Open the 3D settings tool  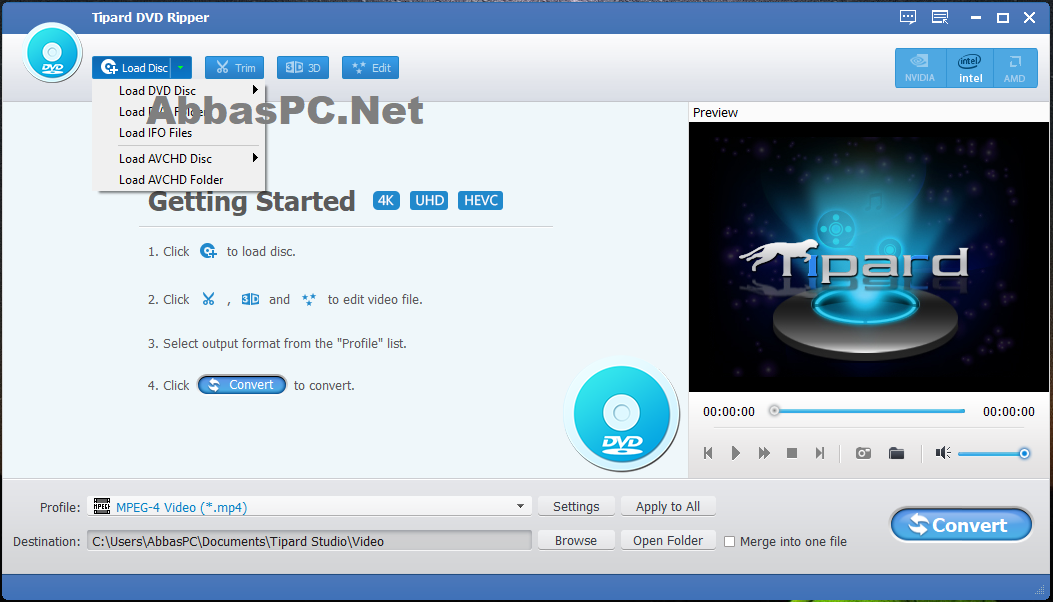(x=303, y=68)
